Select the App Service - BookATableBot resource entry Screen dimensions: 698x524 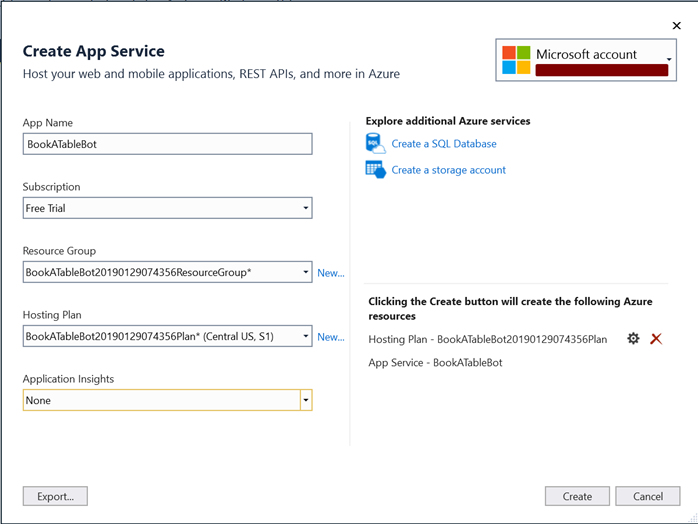[435, 362]
